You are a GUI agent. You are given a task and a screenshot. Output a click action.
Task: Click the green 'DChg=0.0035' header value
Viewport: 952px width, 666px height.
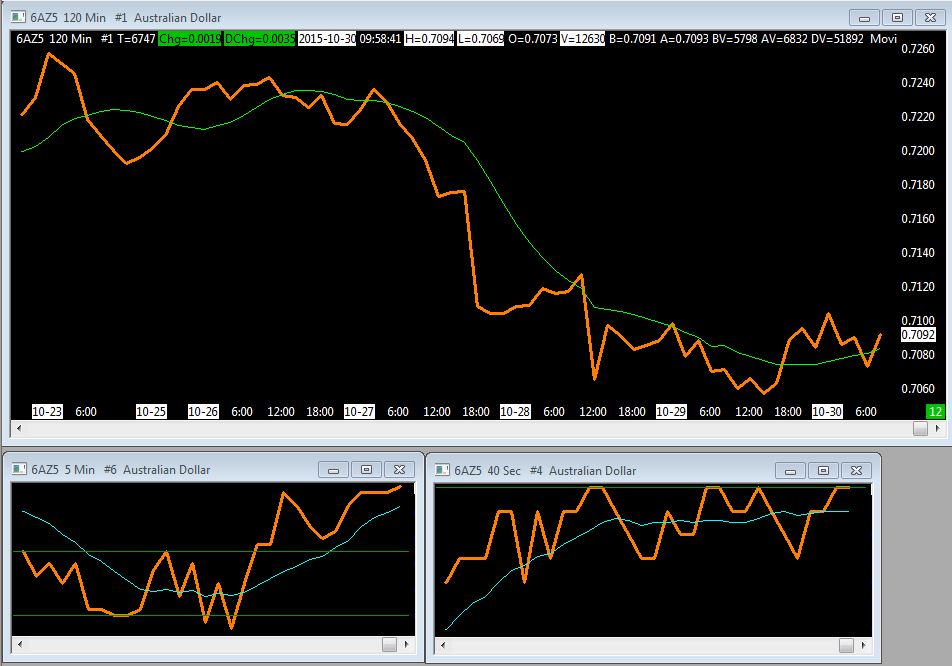(259, 39)
